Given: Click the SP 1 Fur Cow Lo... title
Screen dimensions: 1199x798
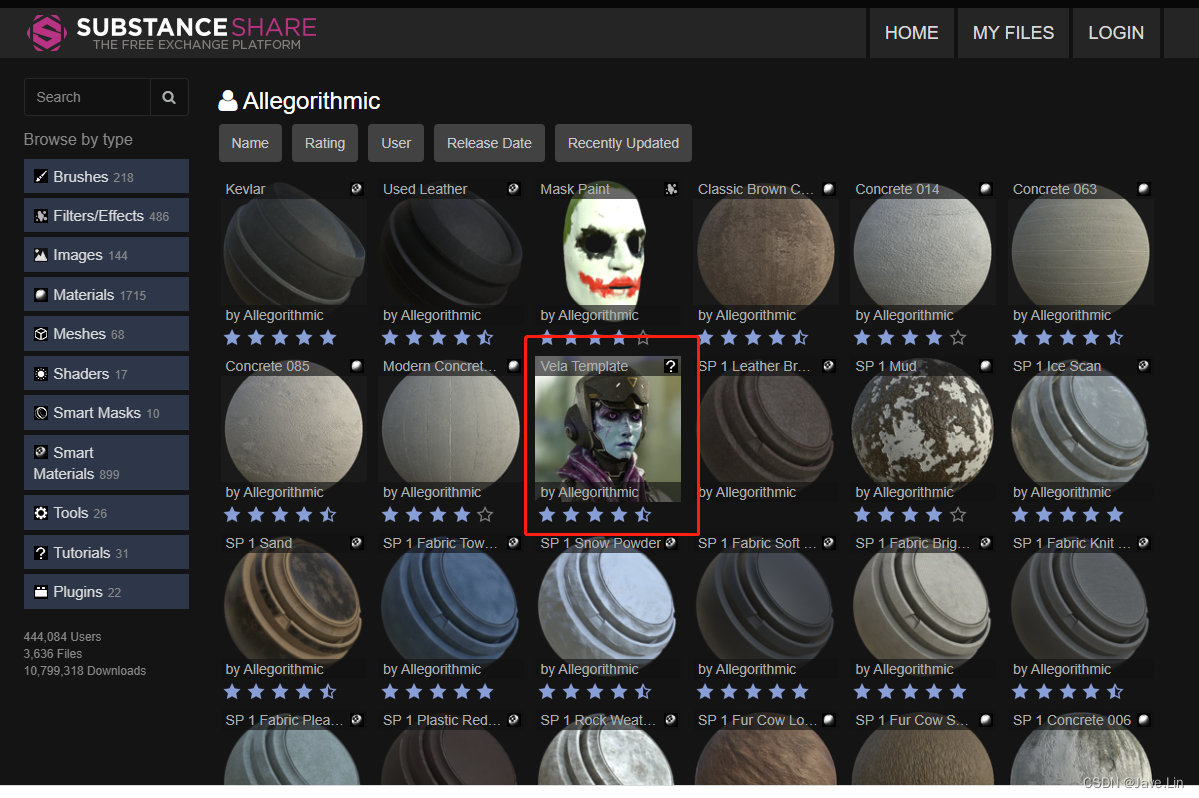Looking at the screenshot, I should 757,720.
